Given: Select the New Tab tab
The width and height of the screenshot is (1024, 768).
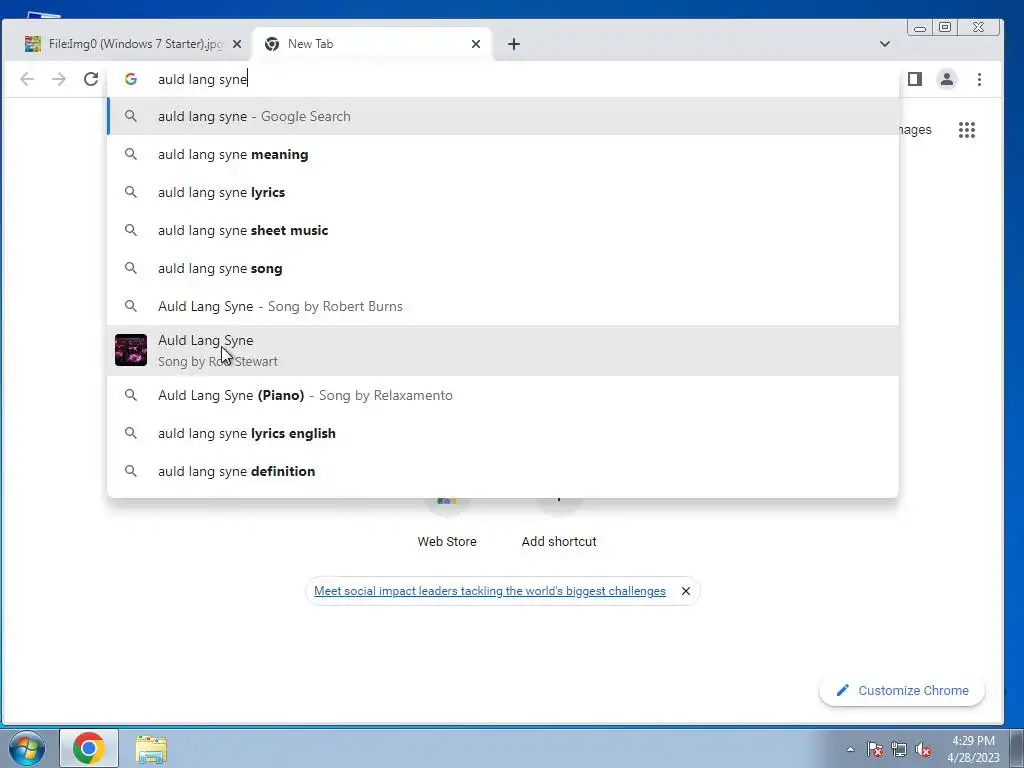Looking at the screenshot, I should (x=371, y=44).
